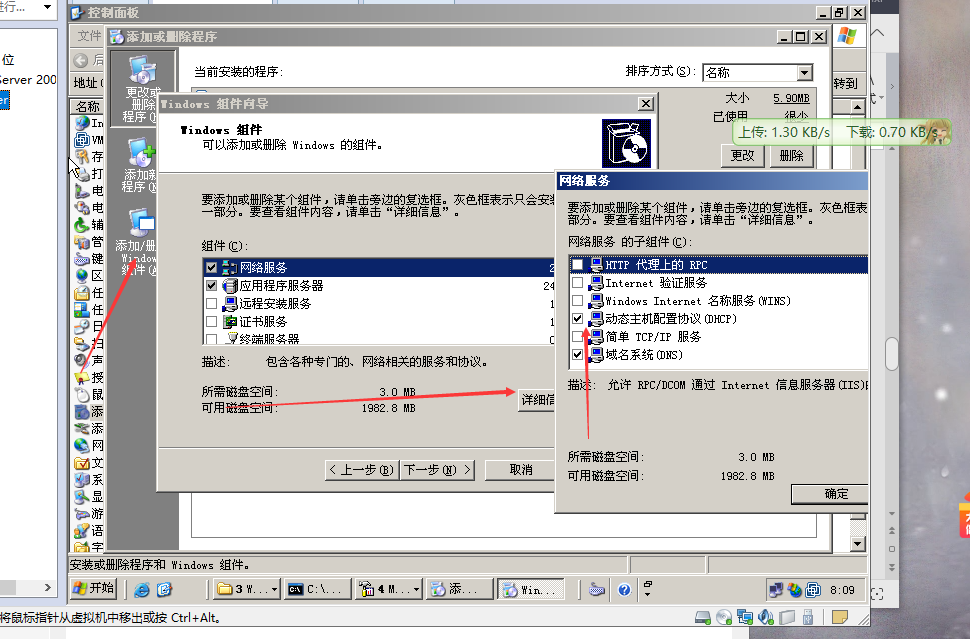Launch Internet Explorer from the quick launch bar

[x=142, y=590]
